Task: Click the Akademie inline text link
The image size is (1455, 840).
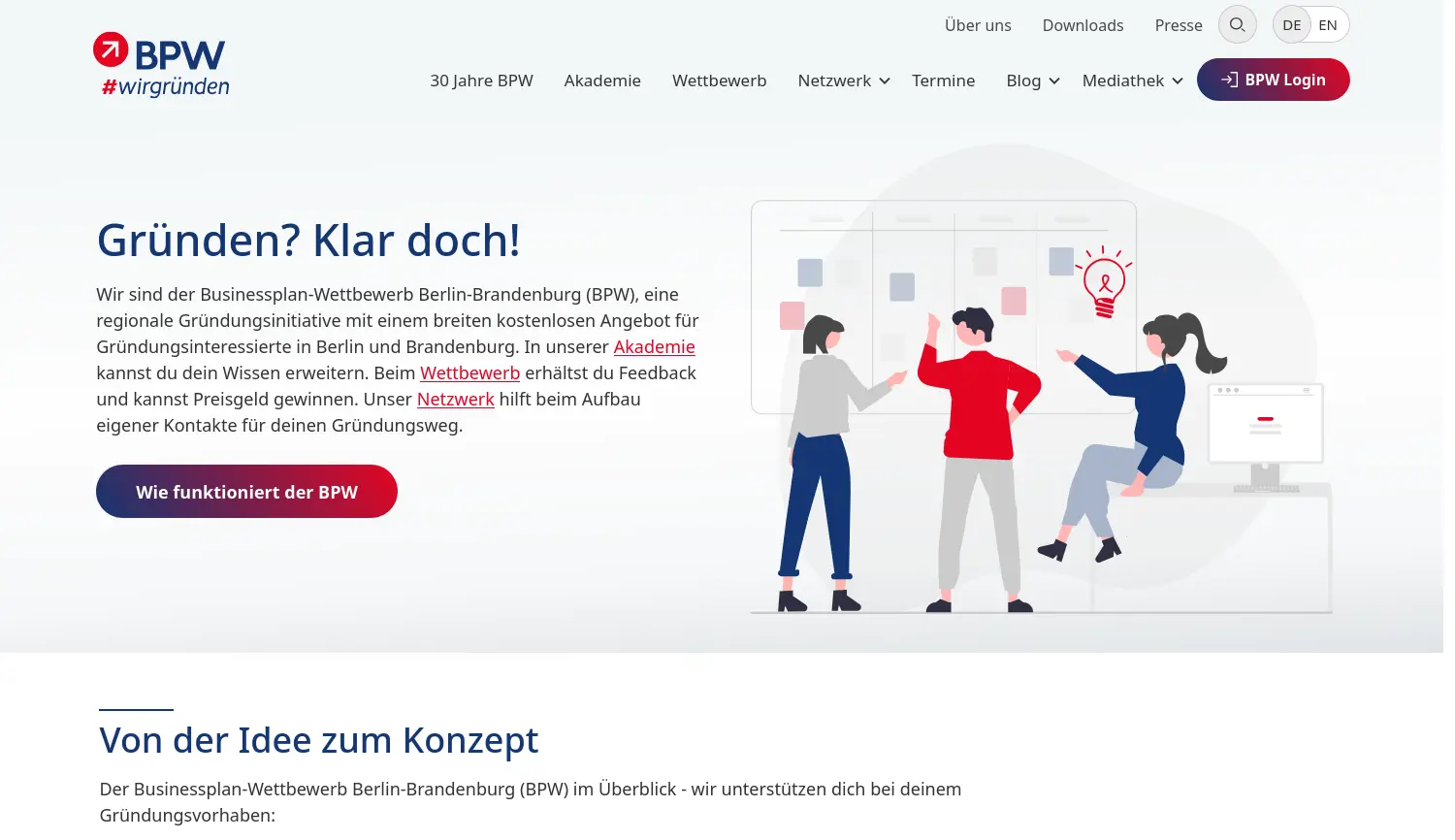Action: point(654,346)
